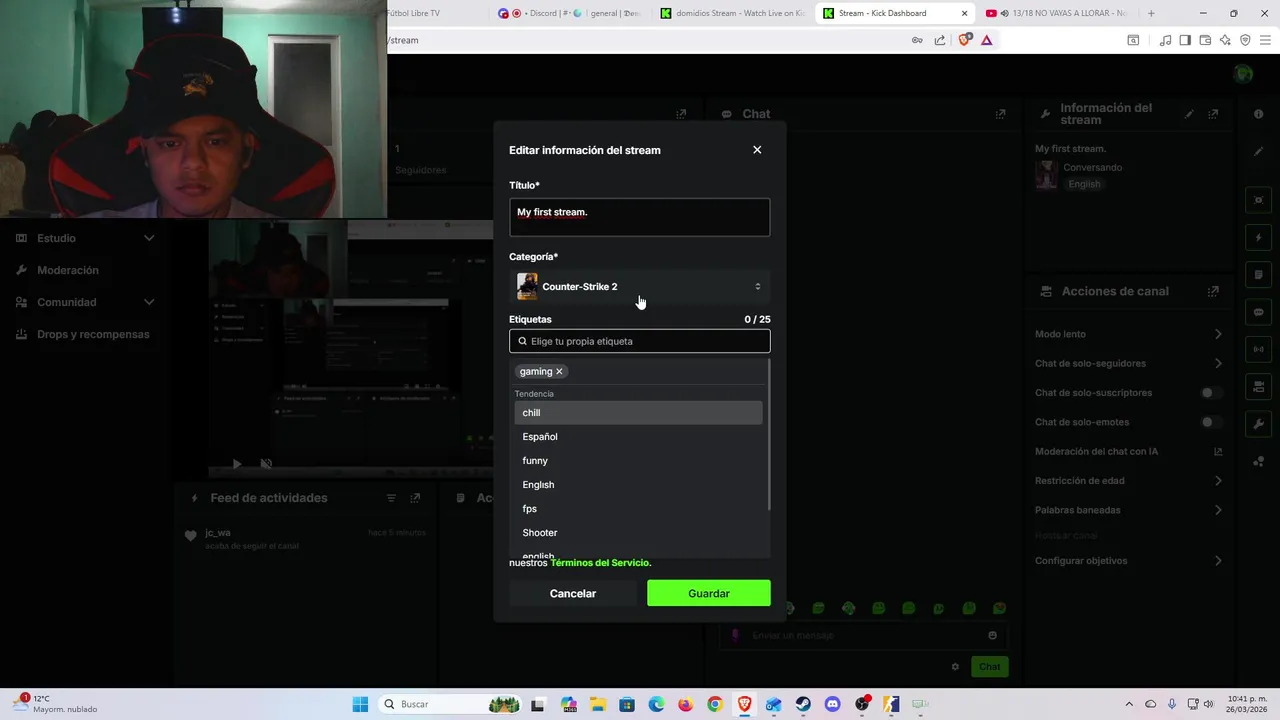Switch to domidios Stream Kick tab
This screenshot has height=720, width=1280.
click(733, 13)
